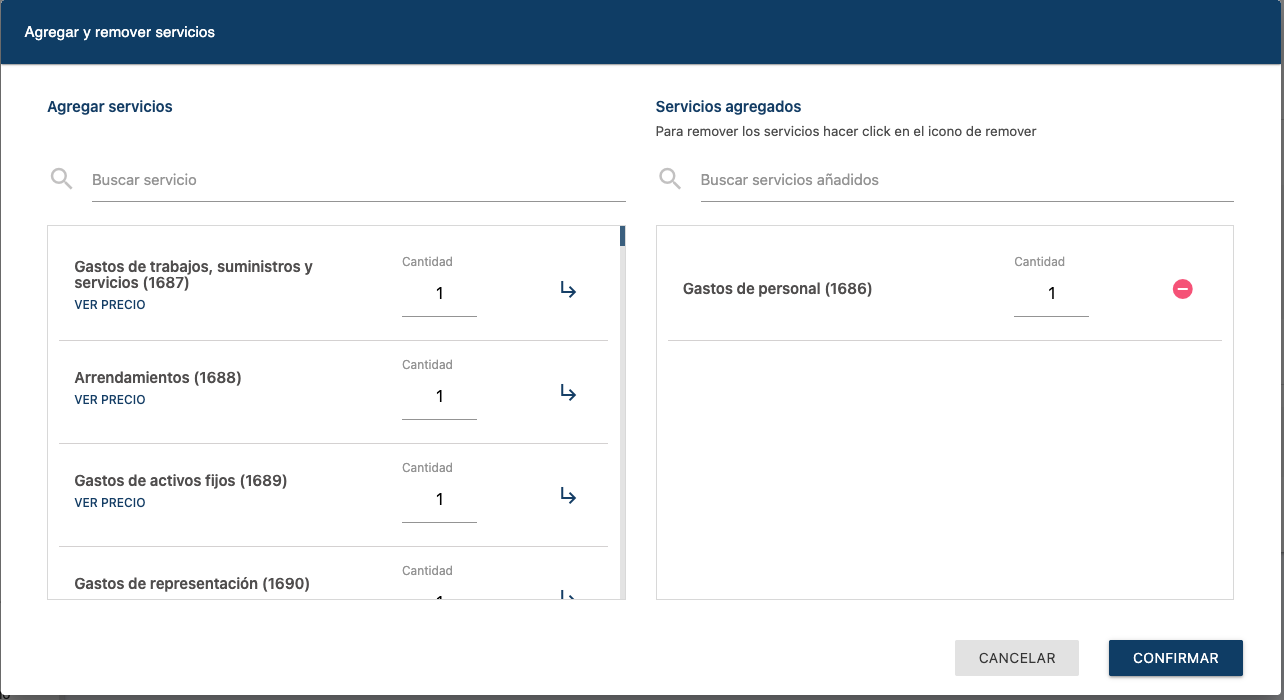Add Gastos de activos fijos service arrow
The height and width of the screenshot is (700, 1284).
click(x=568, y=496)
